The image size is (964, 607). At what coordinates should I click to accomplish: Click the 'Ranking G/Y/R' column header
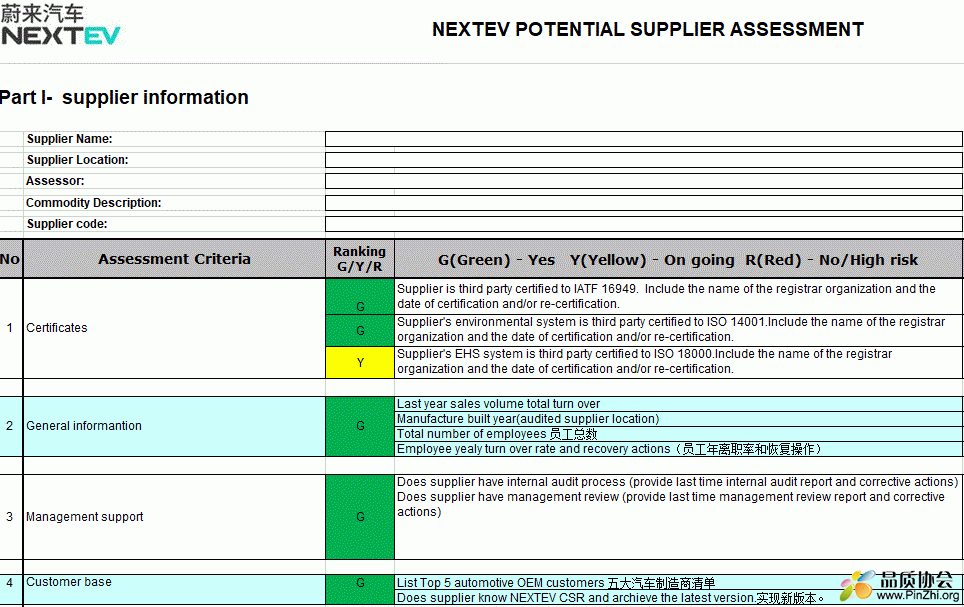[x=360, y=259]
